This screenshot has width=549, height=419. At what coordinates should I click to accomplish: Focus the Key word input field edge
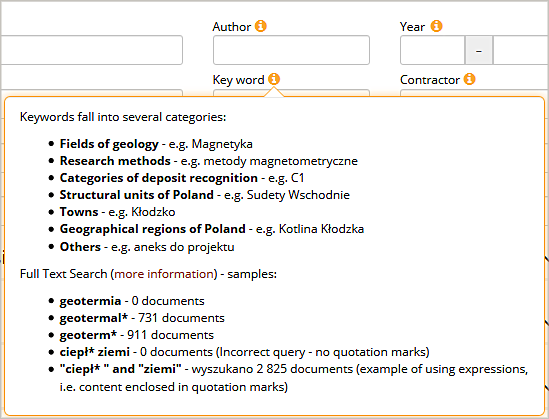[291, 93]
